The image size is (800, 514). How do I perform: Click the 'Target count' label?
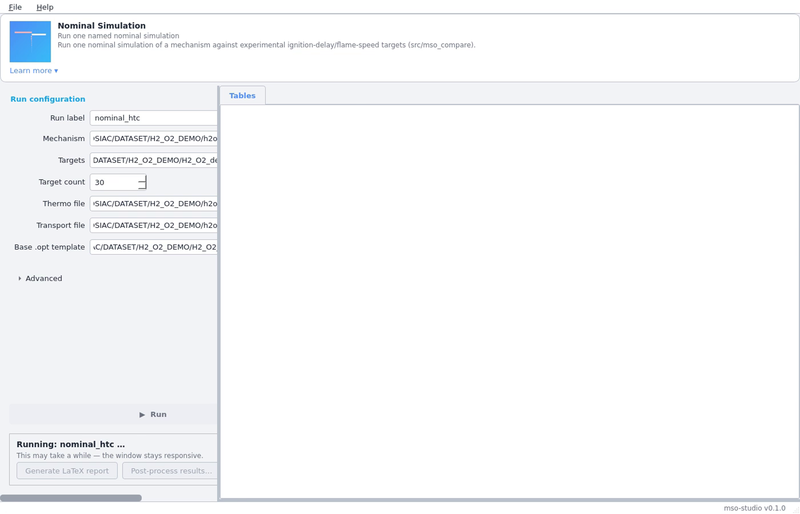pos(62,182)
